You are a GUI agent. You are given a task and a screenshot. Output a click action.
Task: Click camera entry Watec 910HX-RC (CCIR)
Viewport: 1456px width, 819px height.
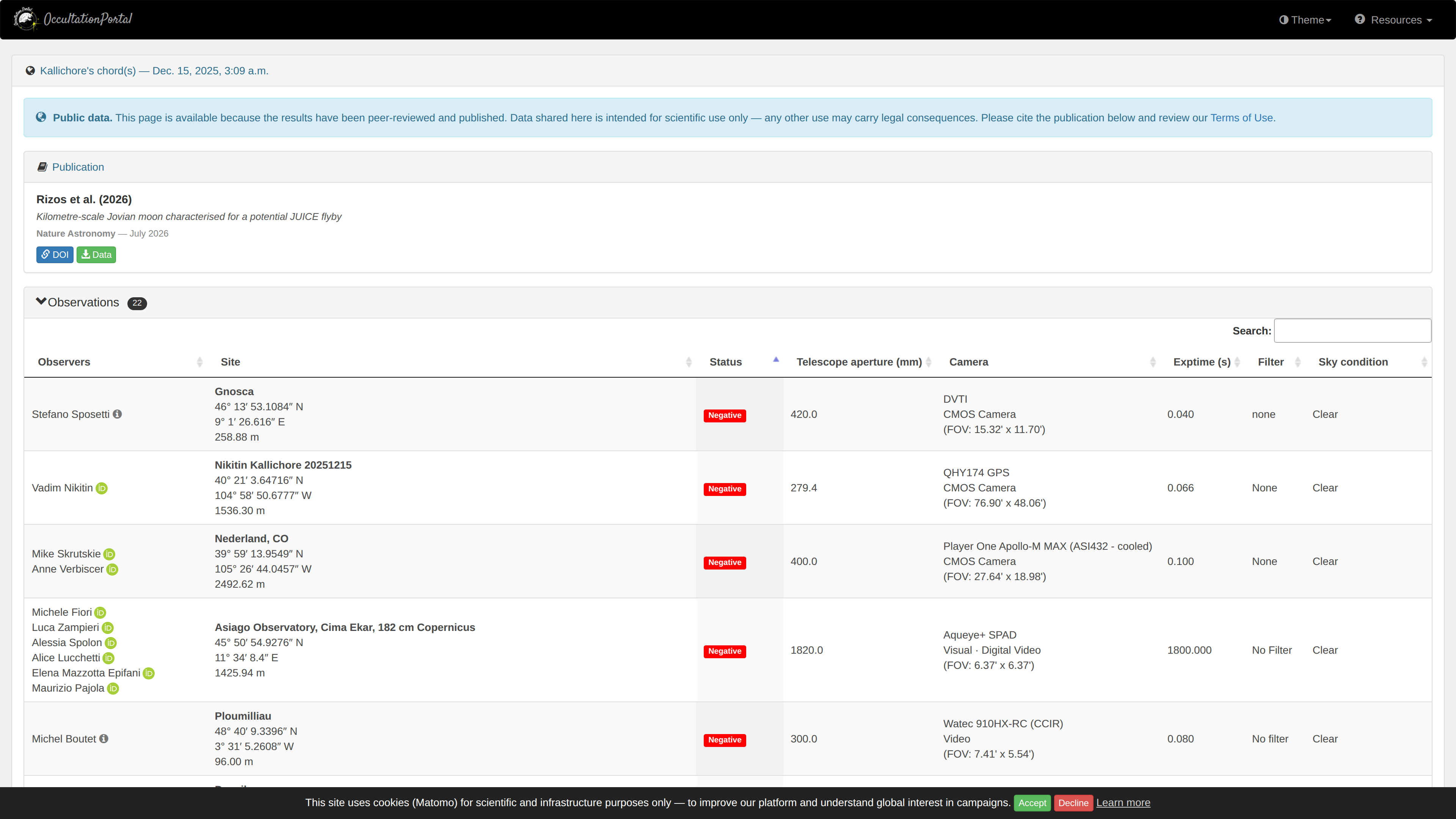(1003, 723)
